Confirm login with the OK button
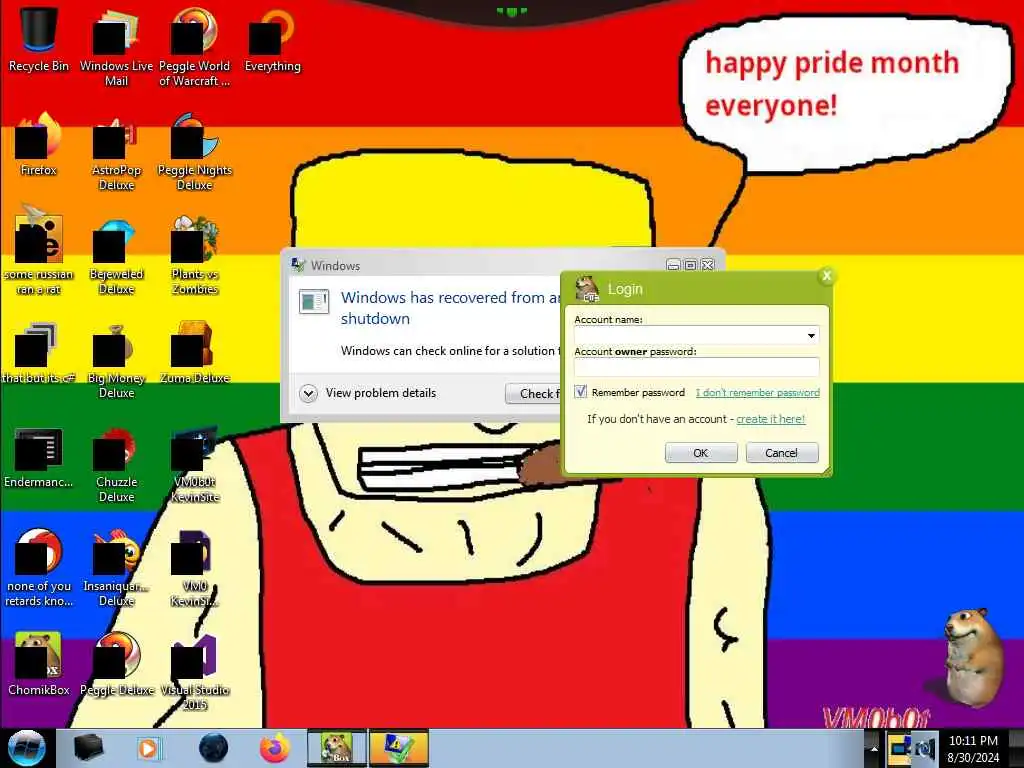Image resolution: width=1024 pixels, height=768 pixels. coord(701,453)
